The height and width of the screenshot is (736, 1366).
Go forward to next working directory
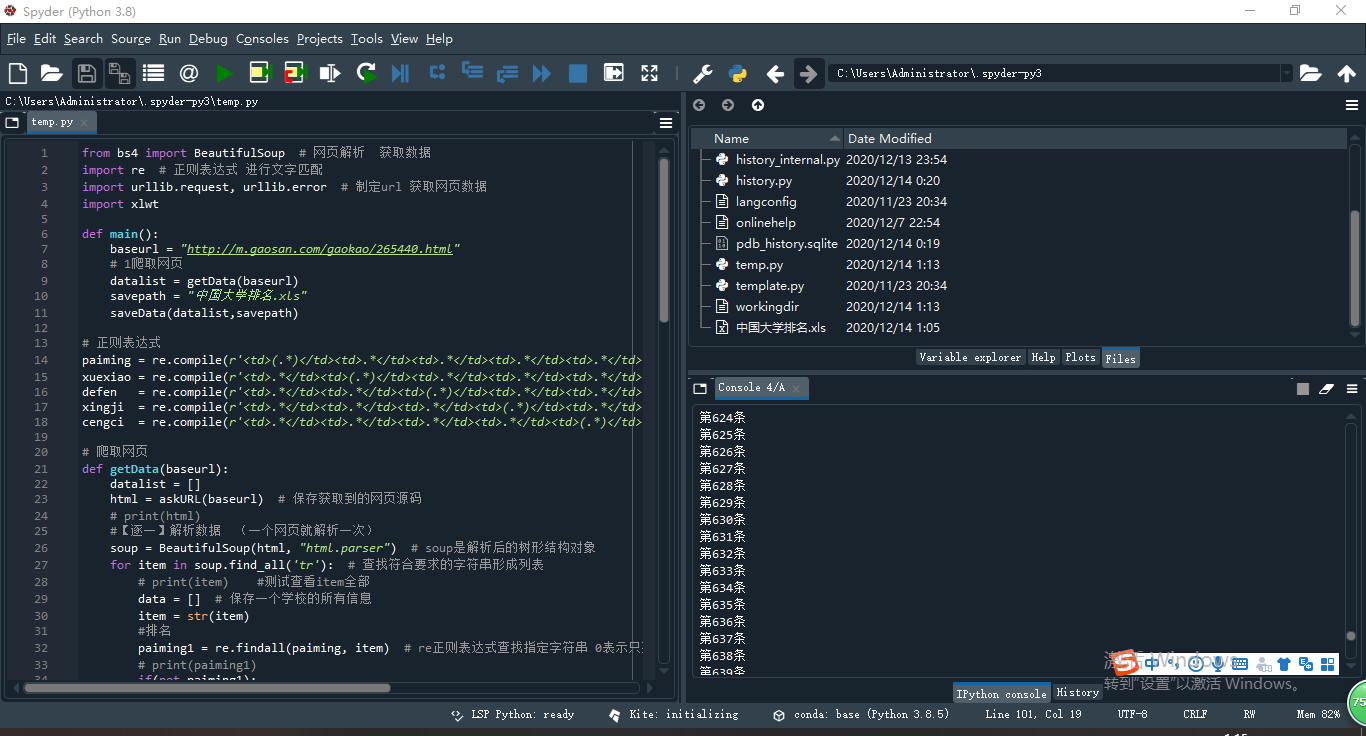click(x=808, y=73)
